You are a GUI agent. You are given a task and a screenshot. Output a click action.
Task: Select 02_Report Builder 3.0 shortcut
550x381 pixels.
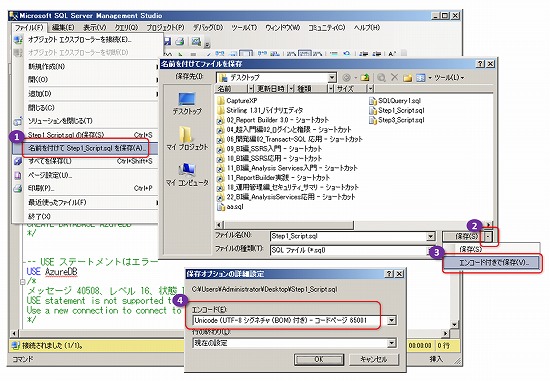coord(273,120)
